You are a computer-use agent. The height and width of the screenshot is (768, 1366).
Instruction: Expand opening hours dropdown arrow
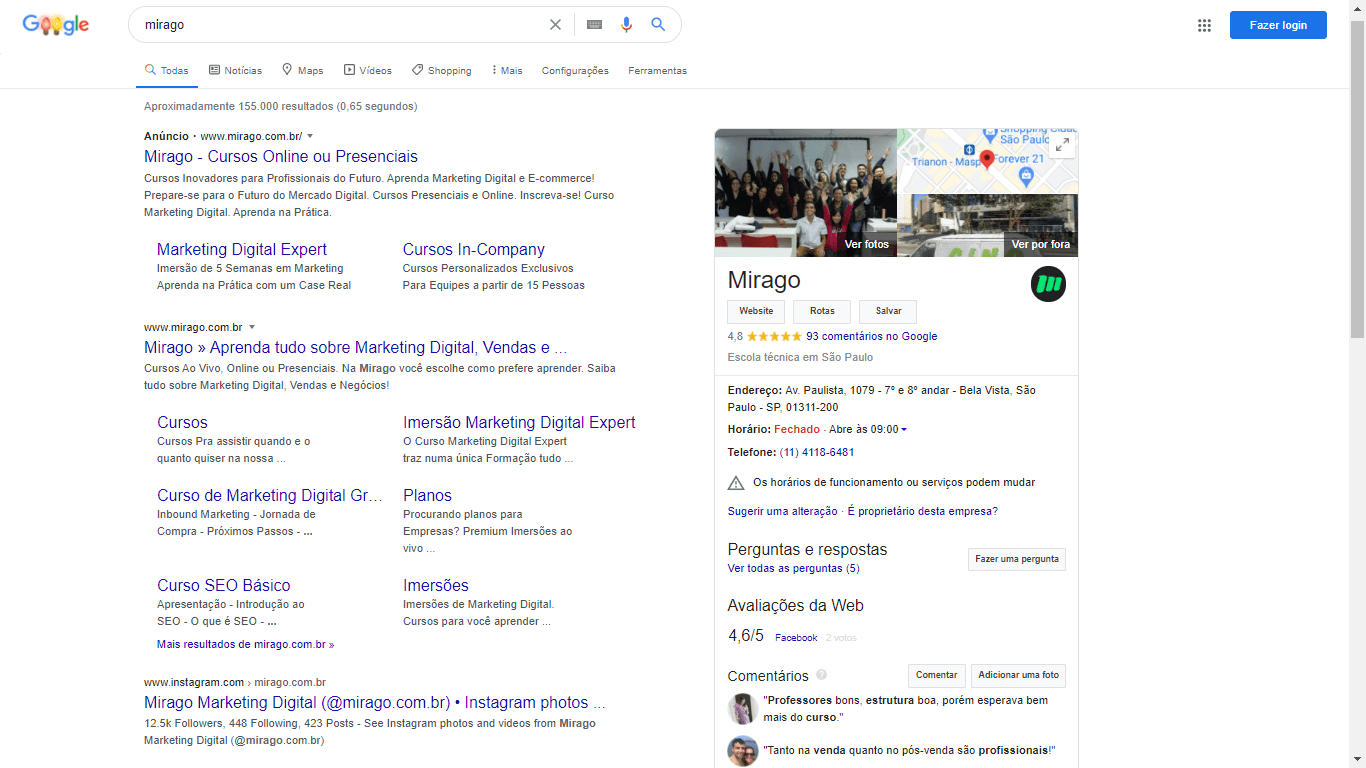click(904, 430)
